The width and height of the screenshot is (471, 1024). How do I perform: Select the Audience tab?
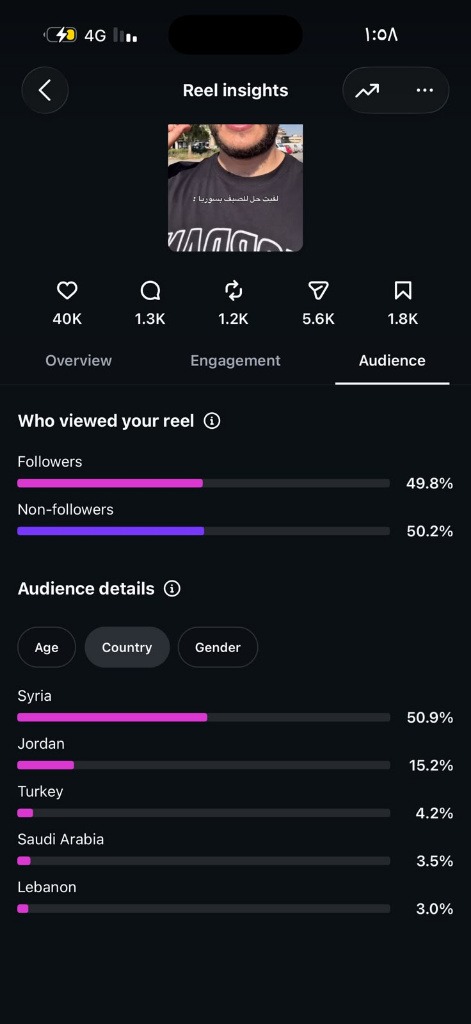point(392,360)
